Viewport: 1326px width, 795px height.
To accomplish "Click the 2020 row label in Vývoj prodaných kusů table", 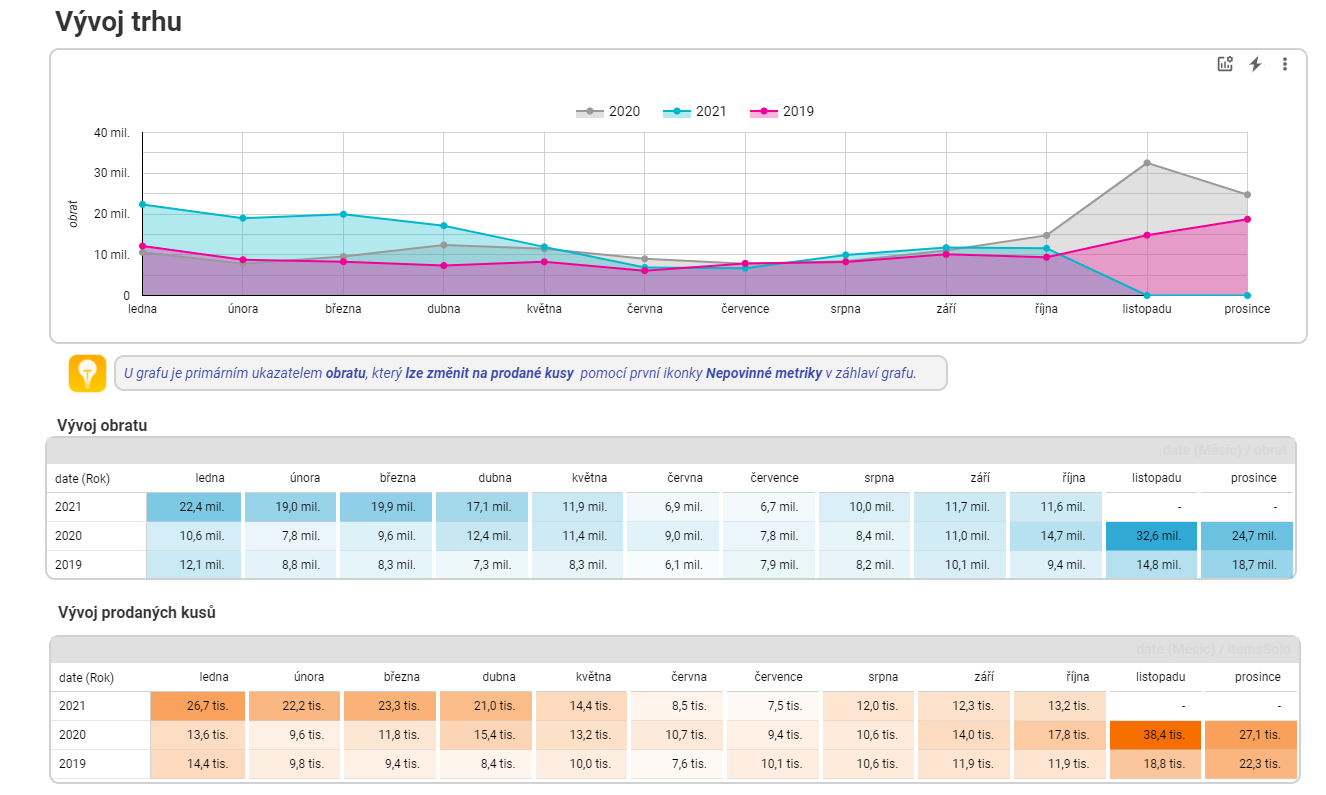I will 71,735.
